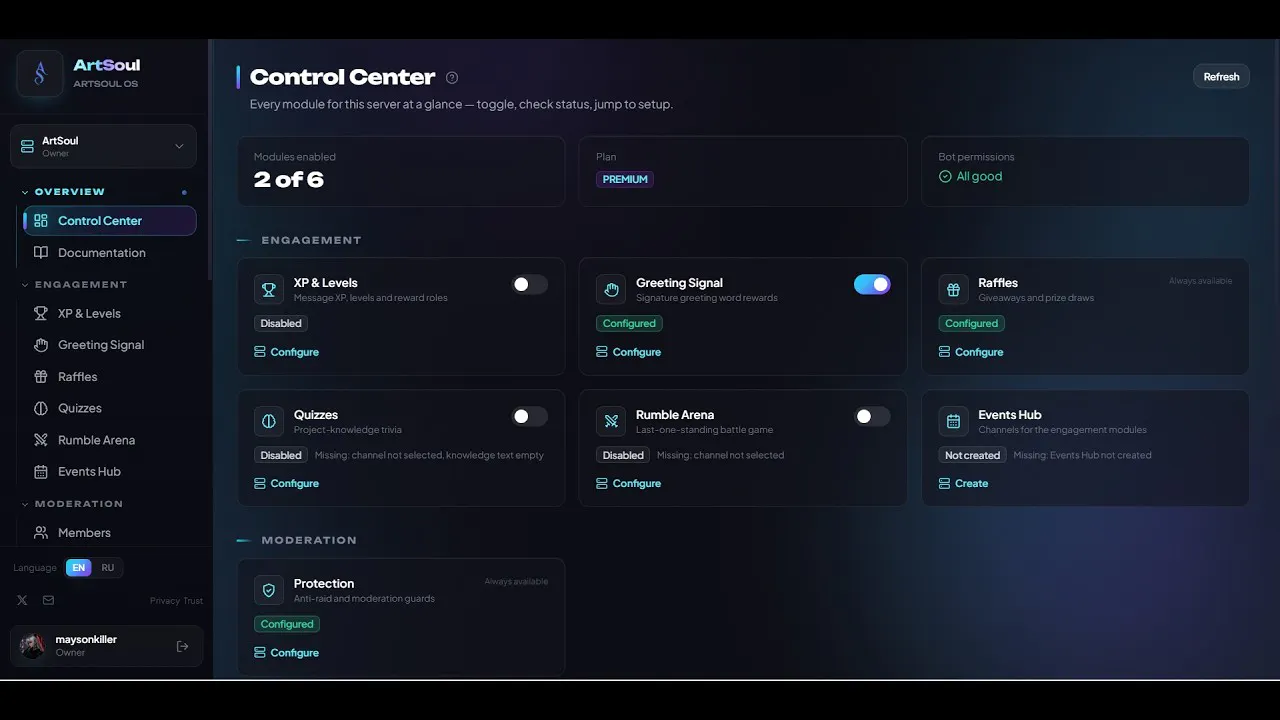Click the book icon beside Documentation
Viewport: 1280px width, 720px height.
(x=41, y=253)
